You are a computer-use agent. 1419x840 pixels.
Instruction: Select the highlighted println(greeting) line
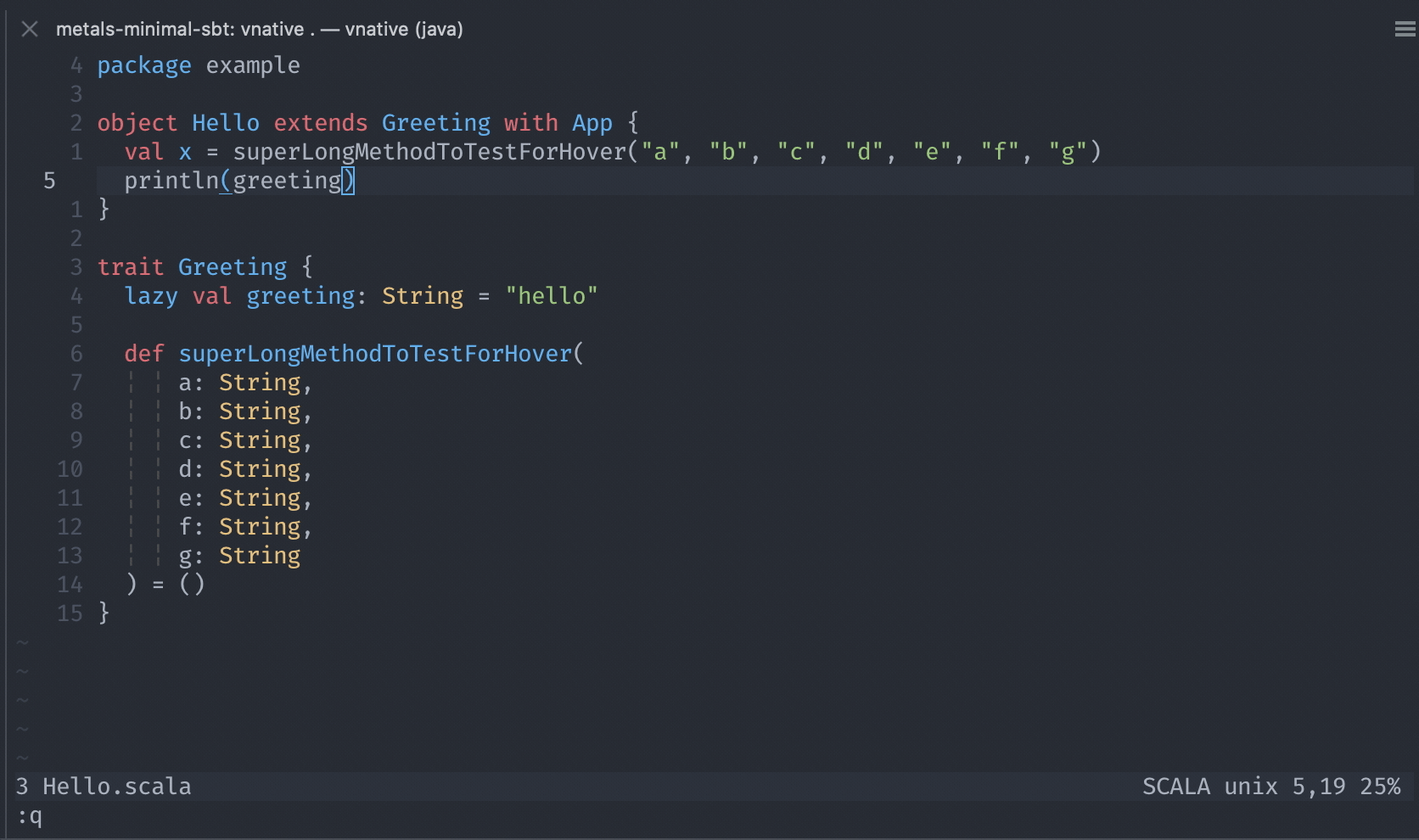click(238, 181)
